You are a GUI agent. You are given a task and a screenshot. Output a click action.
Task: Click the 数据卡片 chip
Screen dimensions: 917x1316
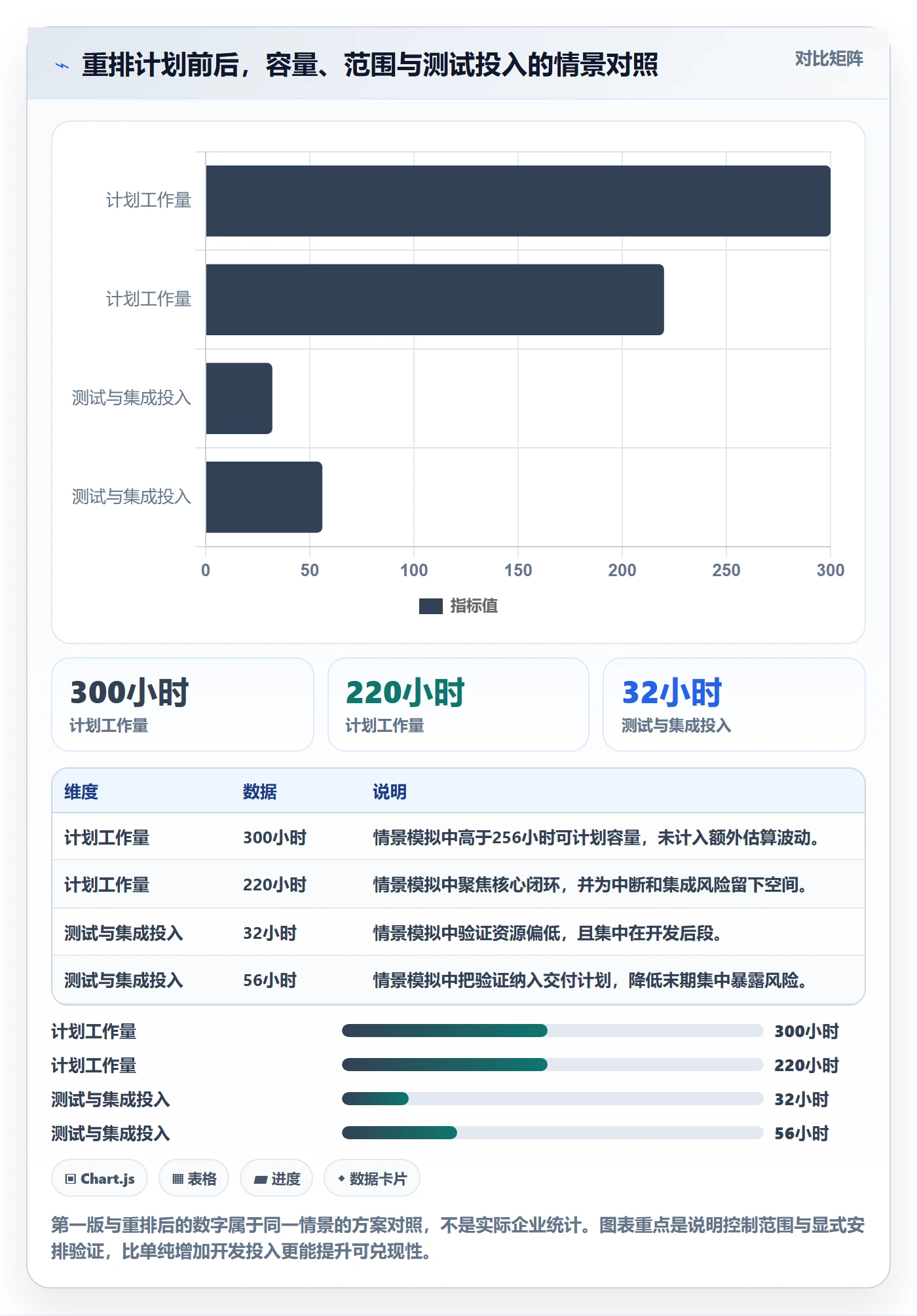[x=372, y=1179]
